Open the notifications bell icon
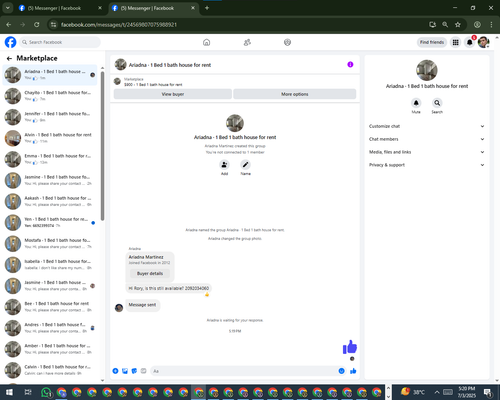Screen dimensions: 500x400 pyautogui.click(x=469, y=42)
